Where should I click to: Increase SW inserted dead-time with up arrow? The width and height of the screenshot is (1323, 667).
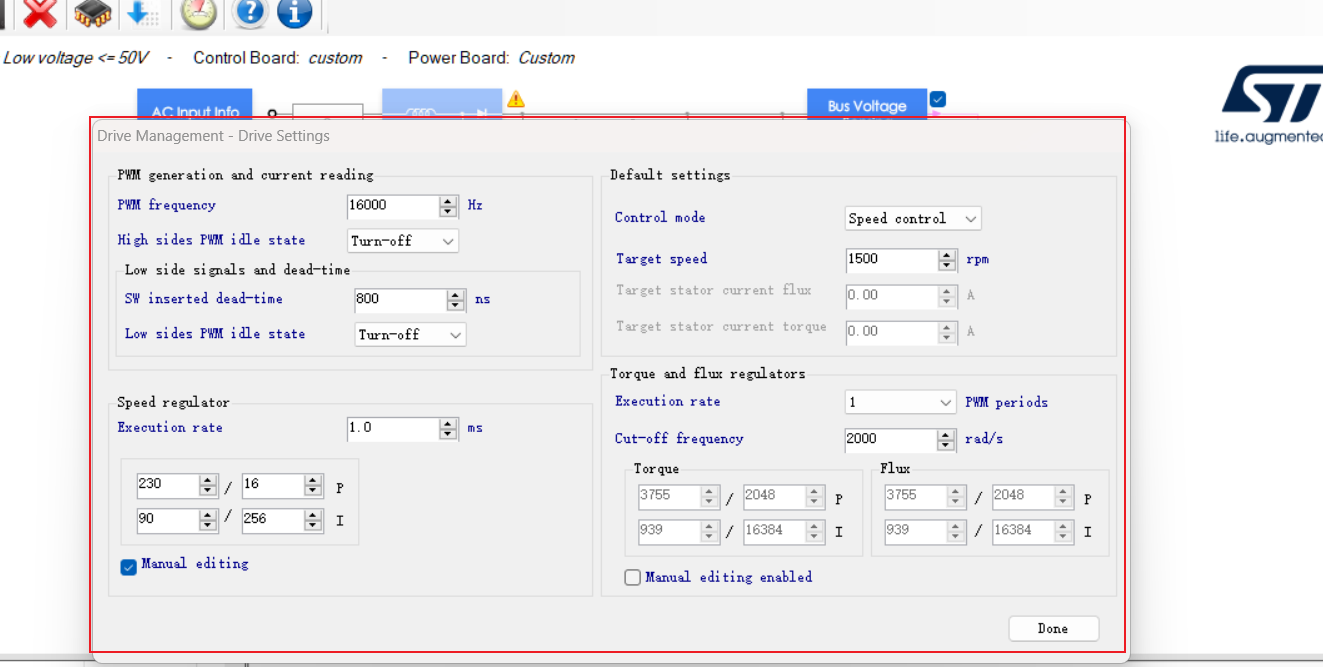[456, 294]
